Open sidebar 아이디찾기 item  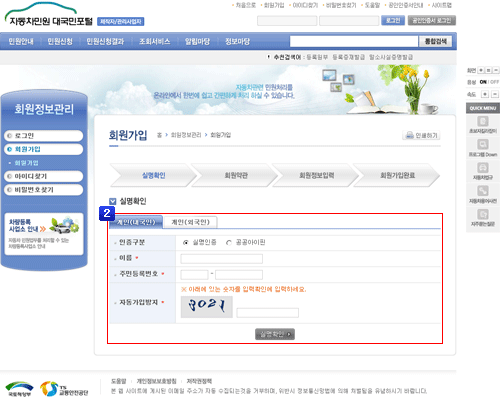pyautogui.click(x=44, y=176)
